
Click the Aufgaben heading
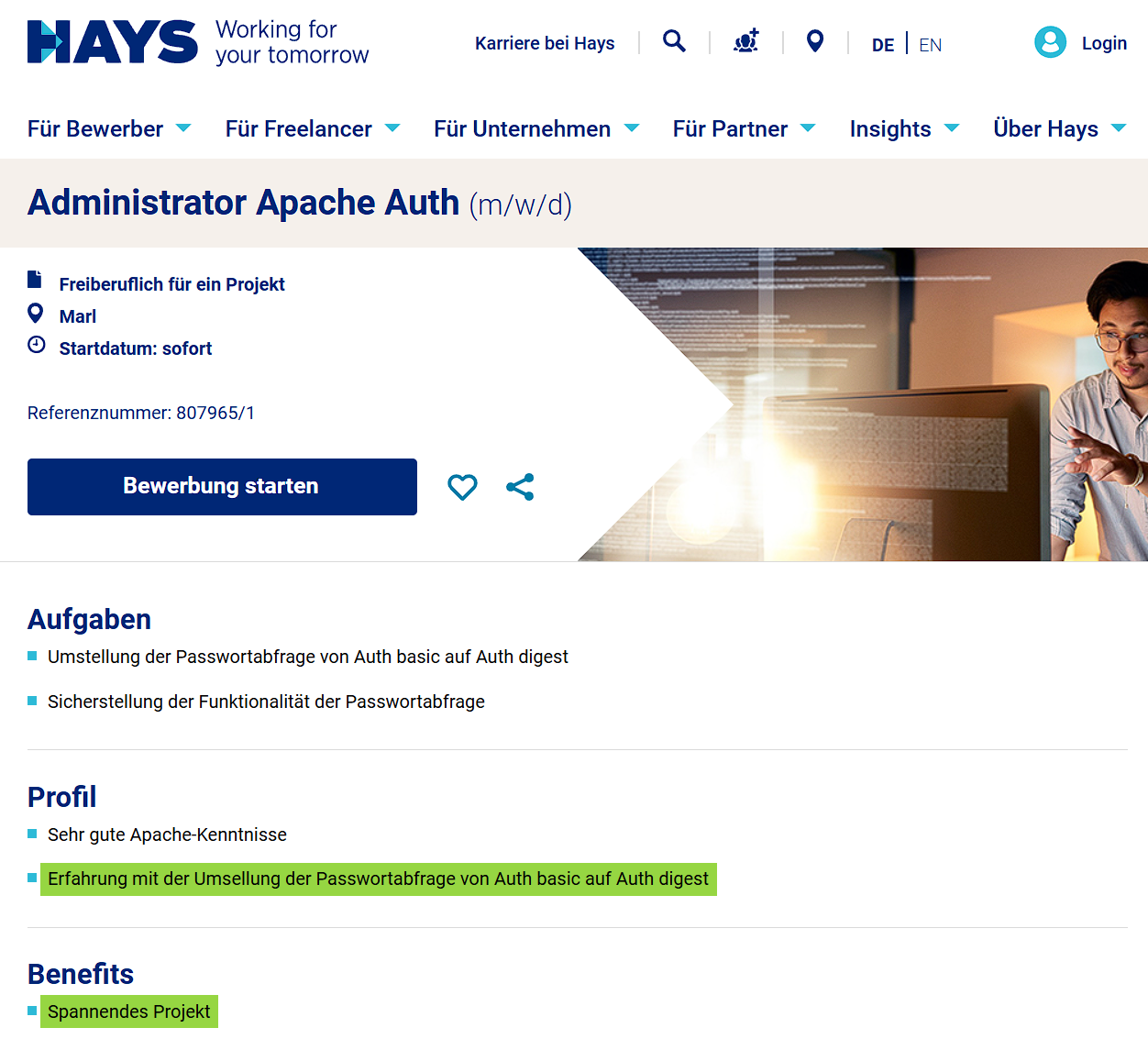point(89,620)
